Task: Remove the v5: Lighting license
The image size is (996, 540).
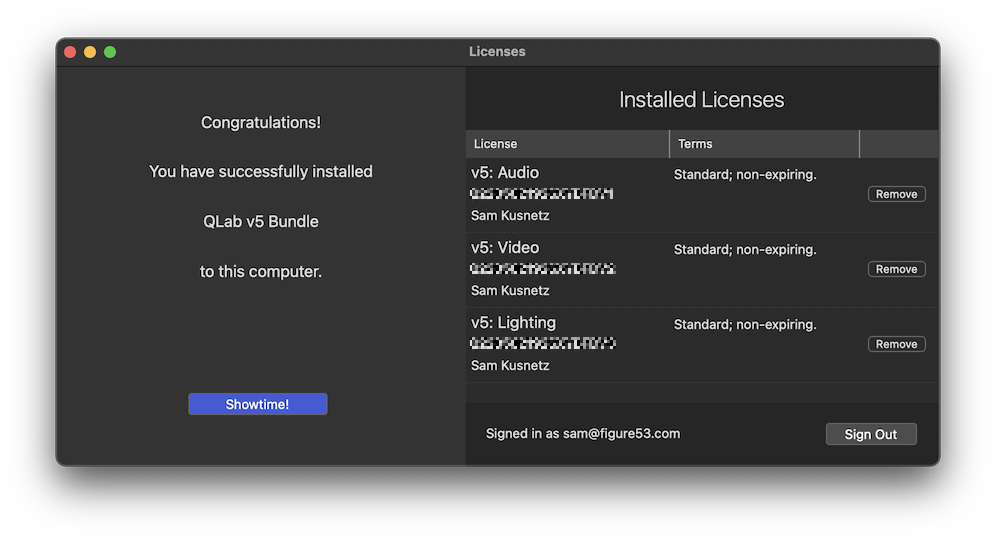Action: click(896, 344)
